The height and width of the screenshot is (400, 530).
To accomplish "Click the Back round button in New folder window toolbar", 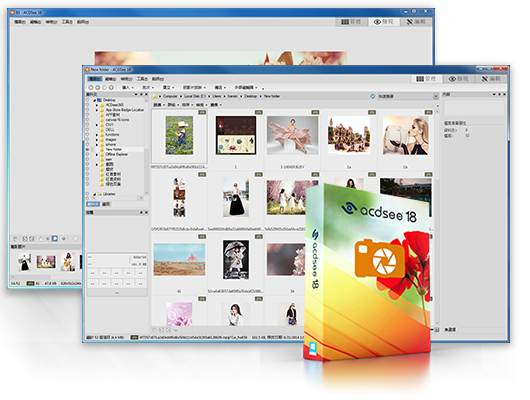I will tap(91, 88).
